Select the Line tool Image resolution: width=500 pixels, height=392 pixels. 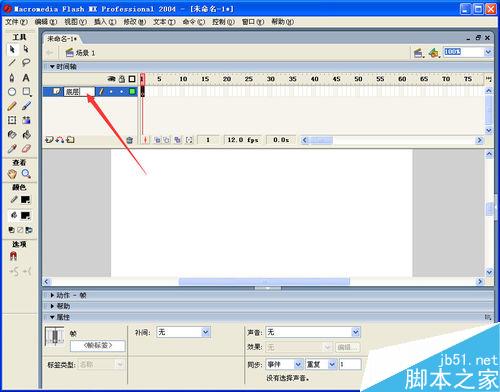click(x=12, y=63)
